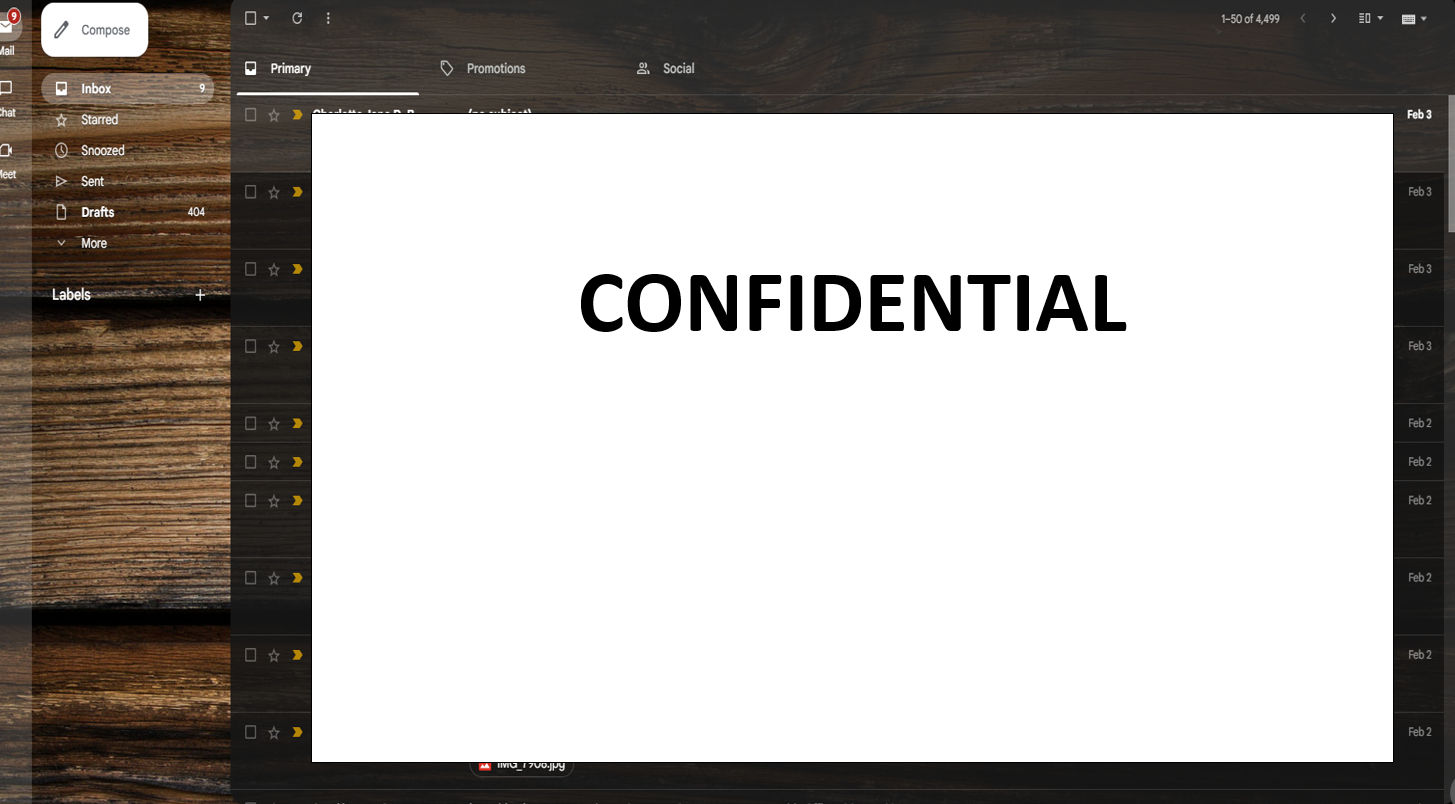The width and height of the screenshot is (1455, 804).
Task: Open the Drafts folder
Action: 127,212
